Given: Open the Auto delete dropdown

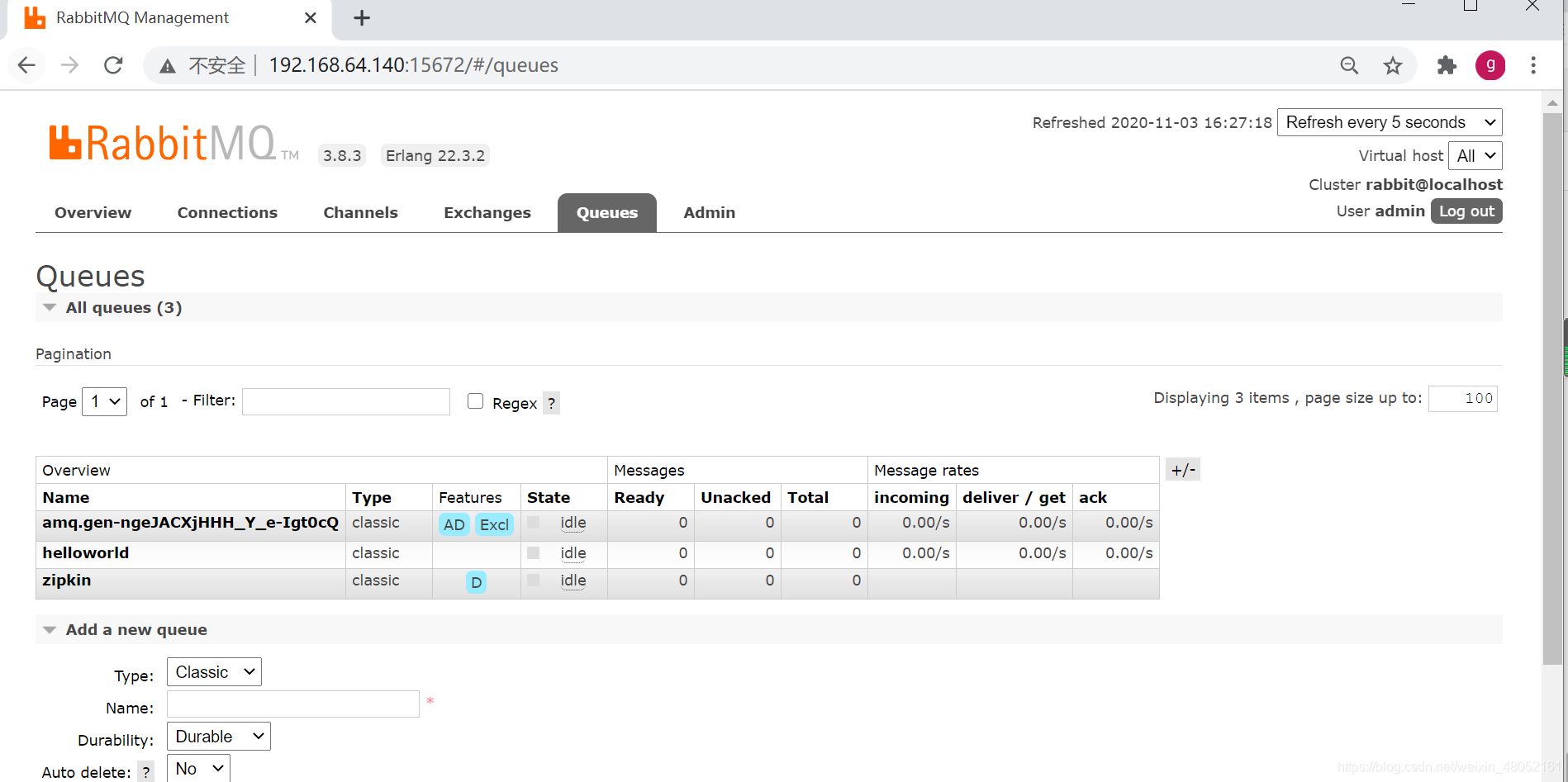Looking at the screenshot, I should pos(198,769).
